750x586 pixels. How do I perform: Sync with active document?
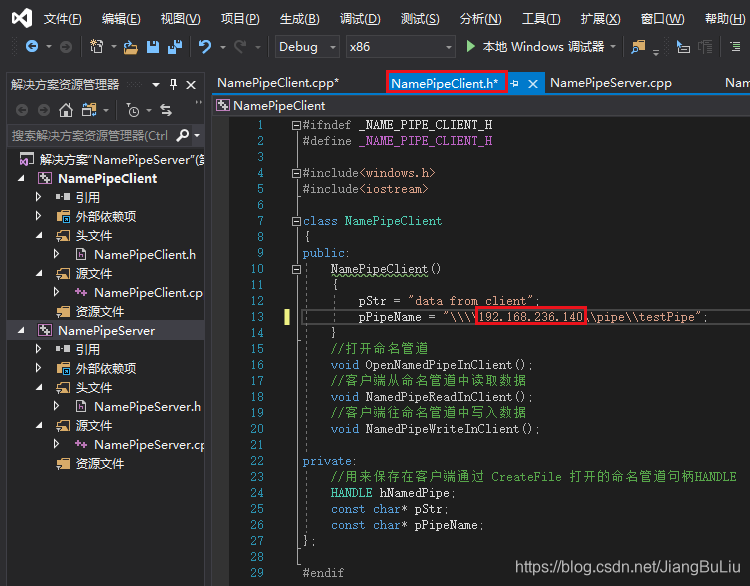(x=166, y=111)
